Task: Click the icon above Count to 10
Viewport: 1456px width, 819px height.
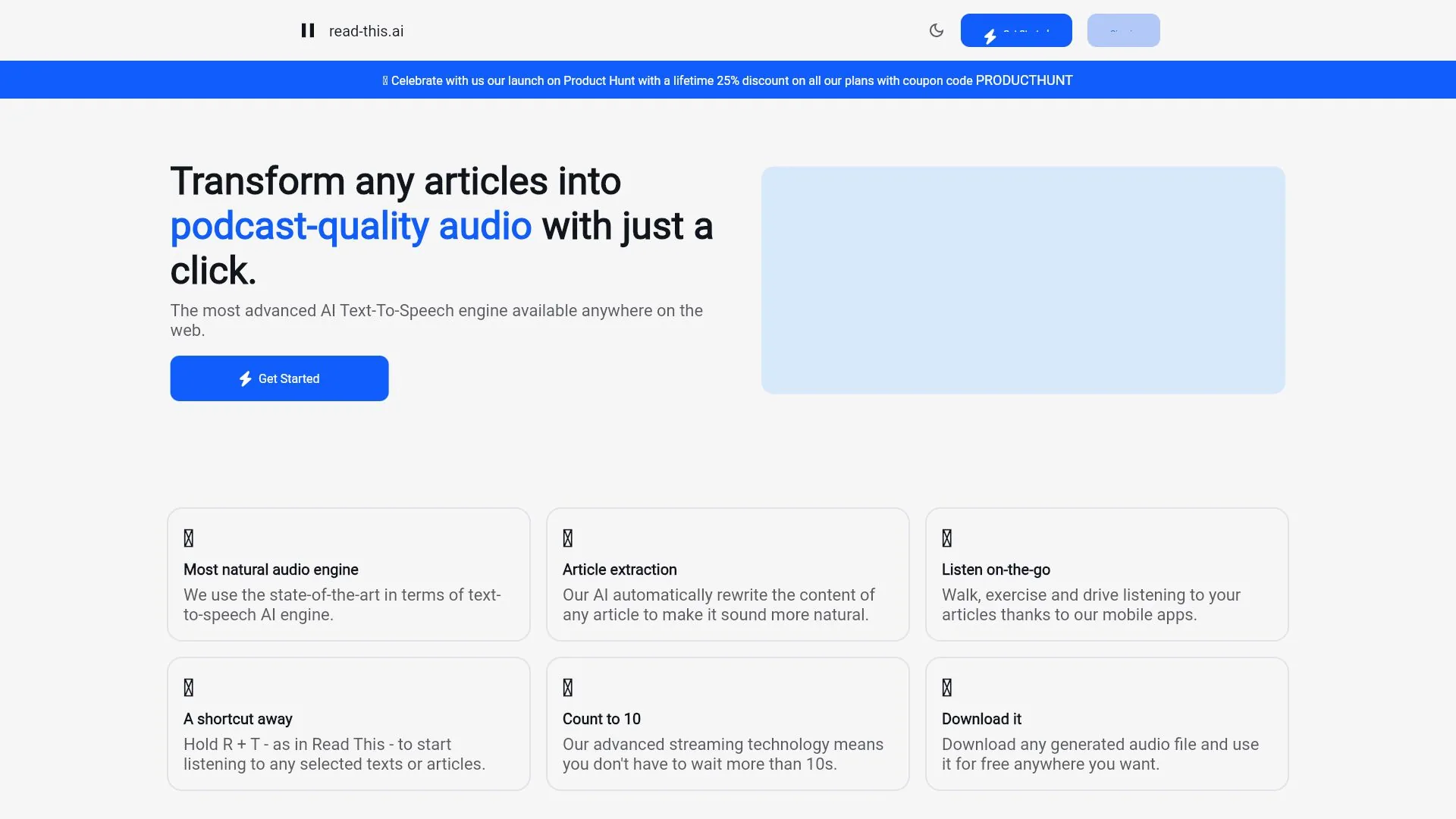Action: pyautogui.click(x=568, y=688)
